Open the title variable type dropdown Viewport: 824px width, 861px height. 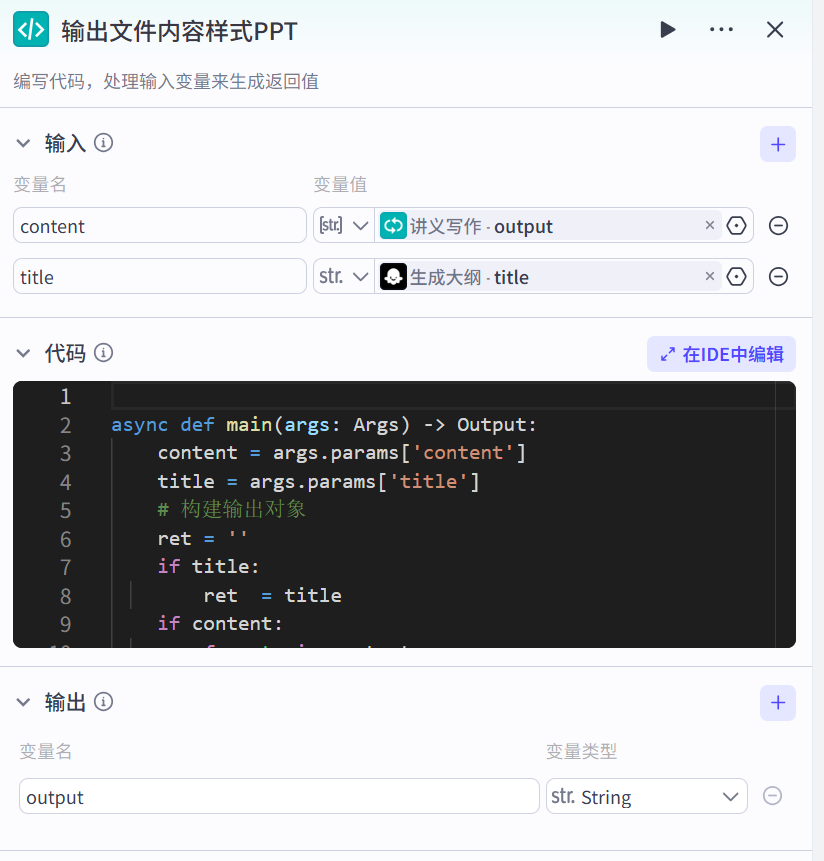344,276
